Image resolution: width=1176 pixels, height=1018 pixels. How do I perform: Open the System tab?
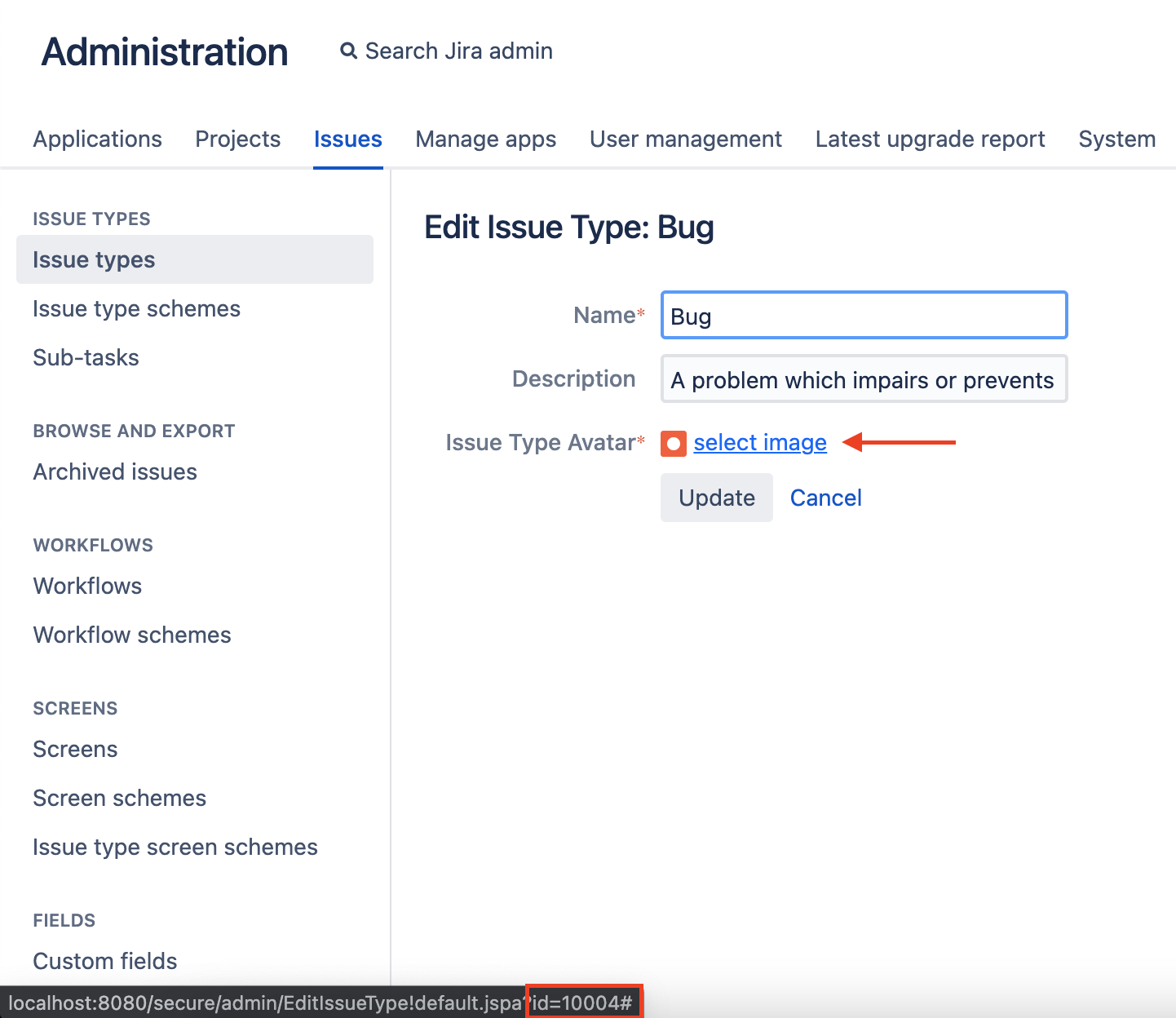(x=1116, y=139)
